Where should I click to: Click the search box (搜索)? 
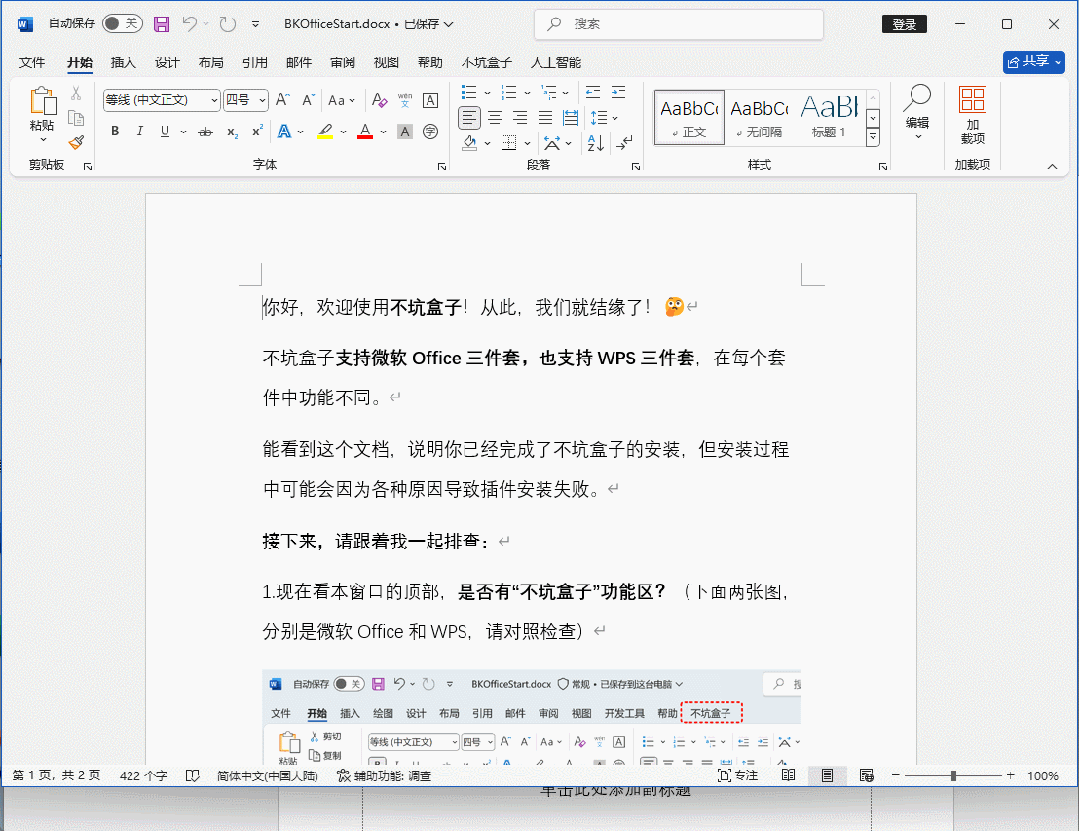(679, 24)
